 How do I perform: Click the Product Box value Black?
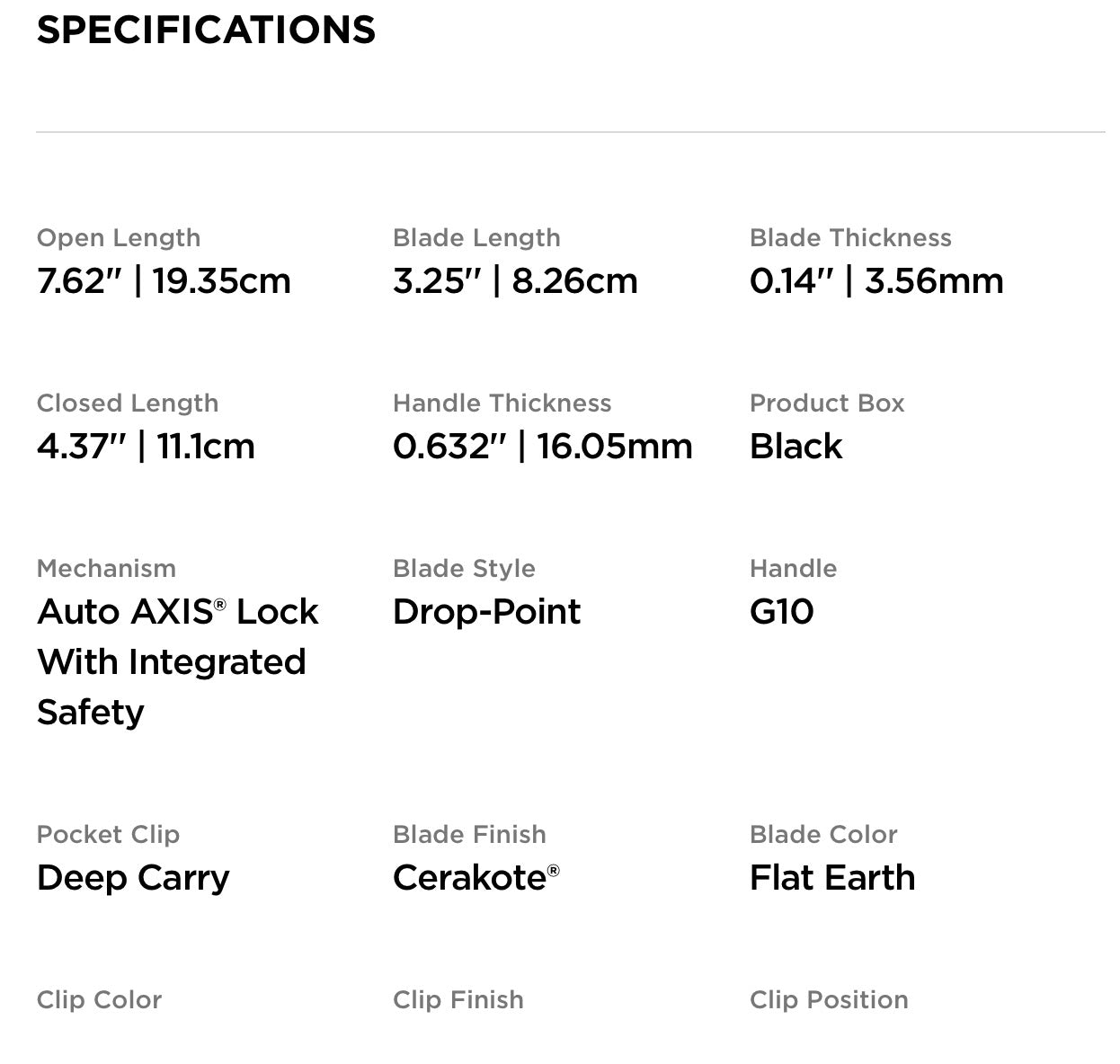pyautogui.click(x=796, y=447)
